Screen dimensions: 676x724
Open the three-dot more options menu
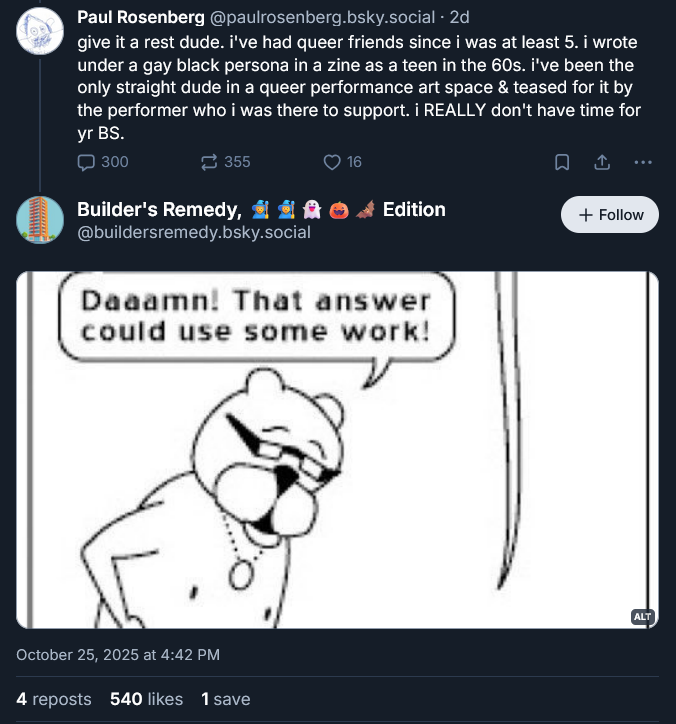point(643,162)
